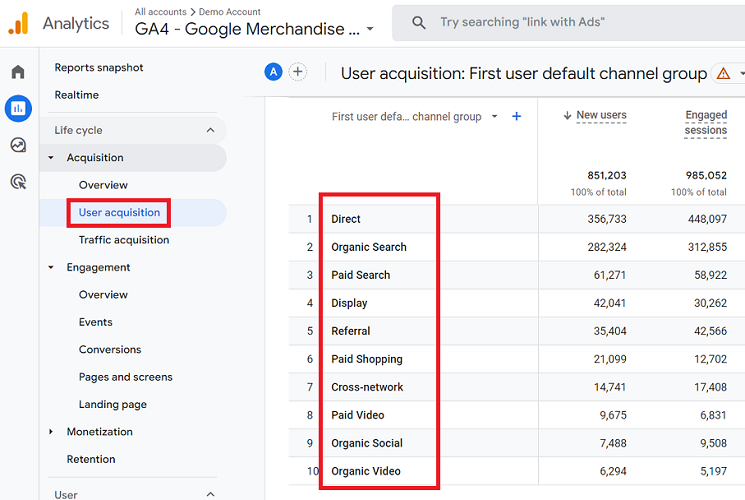Open the Events report
This screenshot has height=500, width=745.
pyautogui.click(x=96, y=322)
